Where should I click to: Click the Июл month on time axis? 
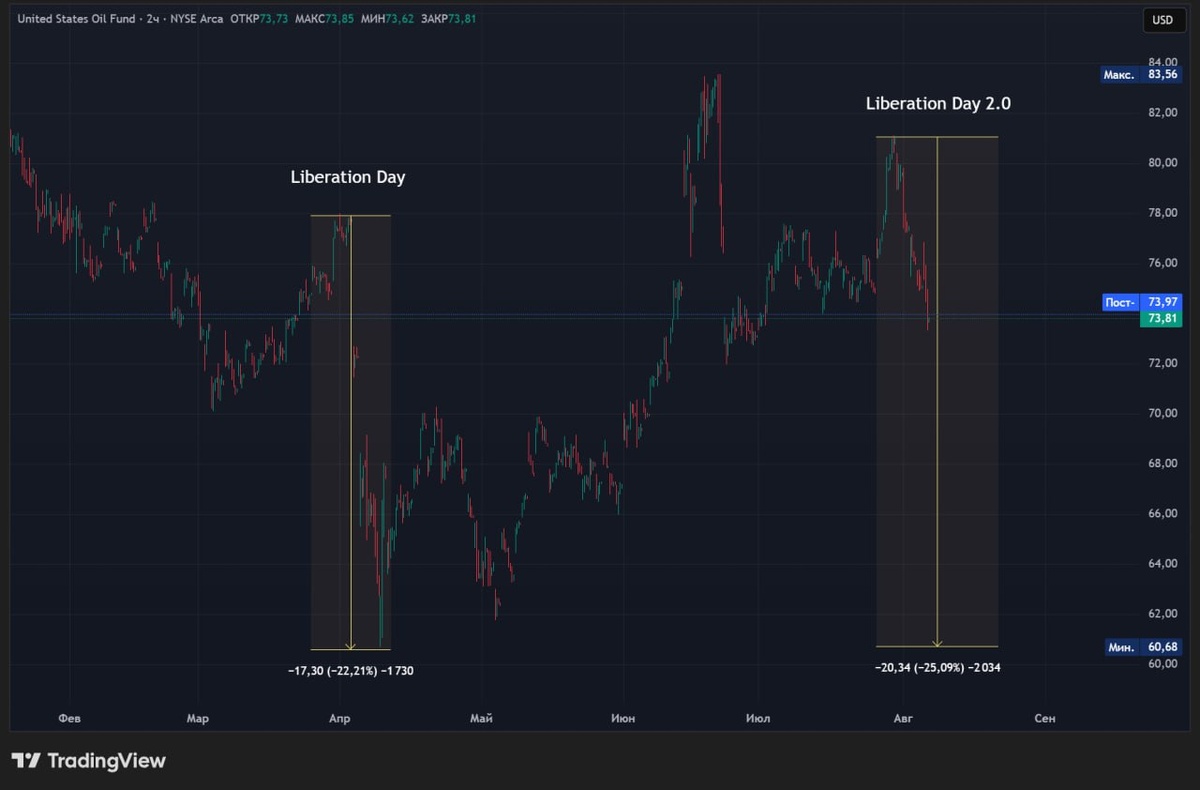(758, 718)
